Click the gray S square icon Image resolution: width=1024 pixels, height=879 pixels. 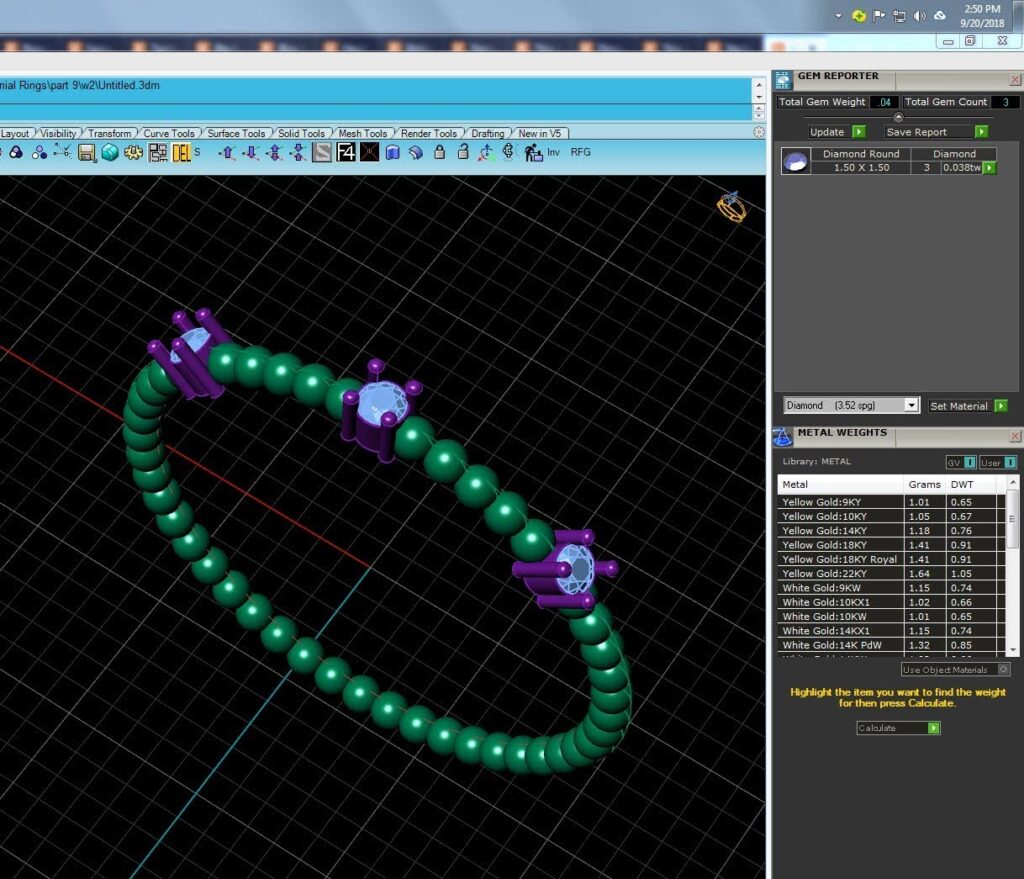[322, 152]
